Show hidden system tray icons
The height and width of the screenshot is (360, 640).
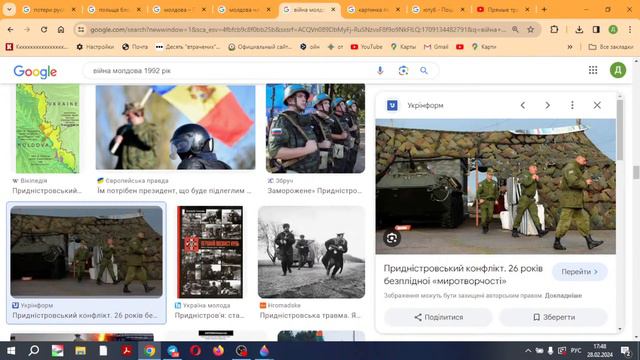tap(528, 351)
